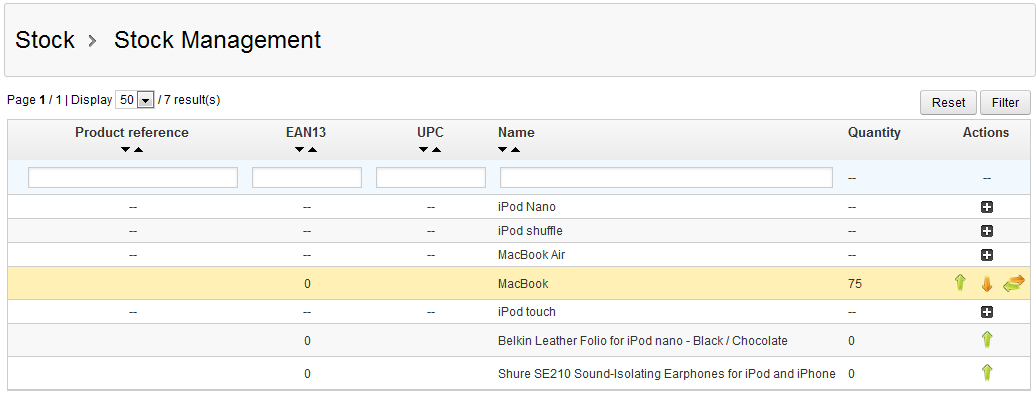Click the 7 result(s) count text
The height and width of the screenshot is (395, 1036).
(x=192, y=100)
